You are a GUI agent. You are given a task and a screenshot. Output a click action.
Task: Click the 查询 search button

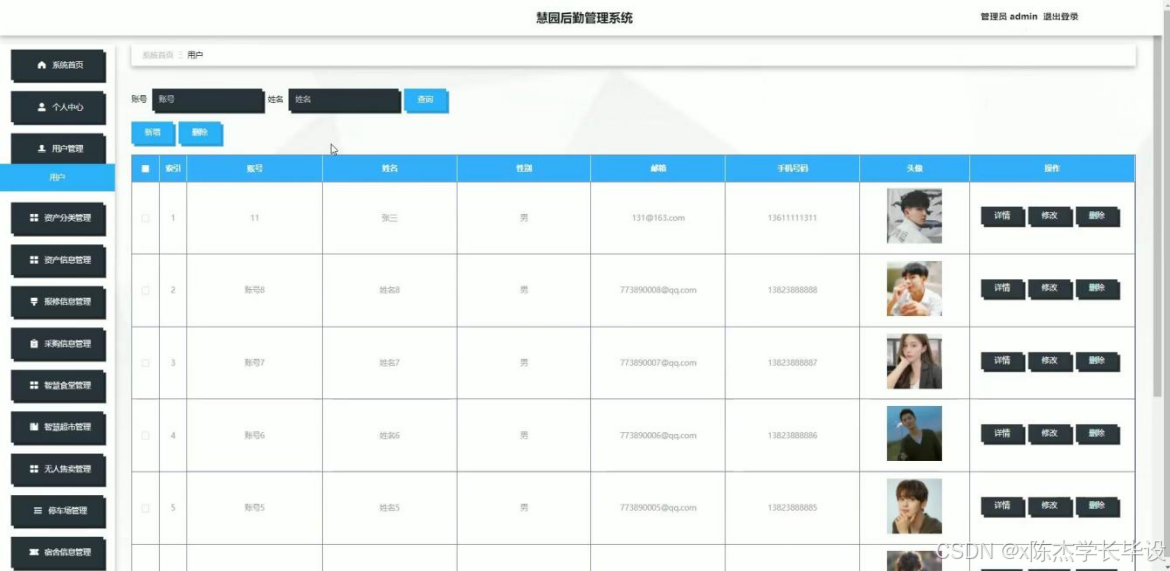(x=426, y=100)
